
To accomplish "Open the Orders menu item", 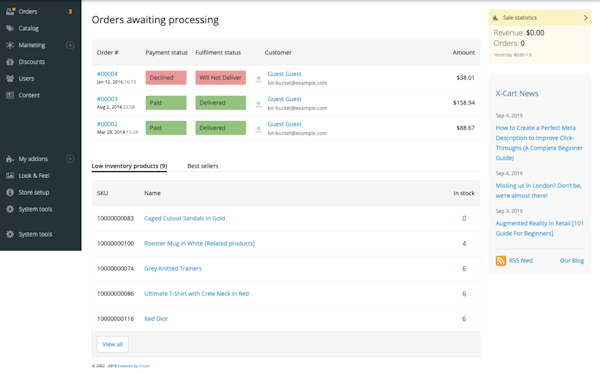I will coord(28,11).
